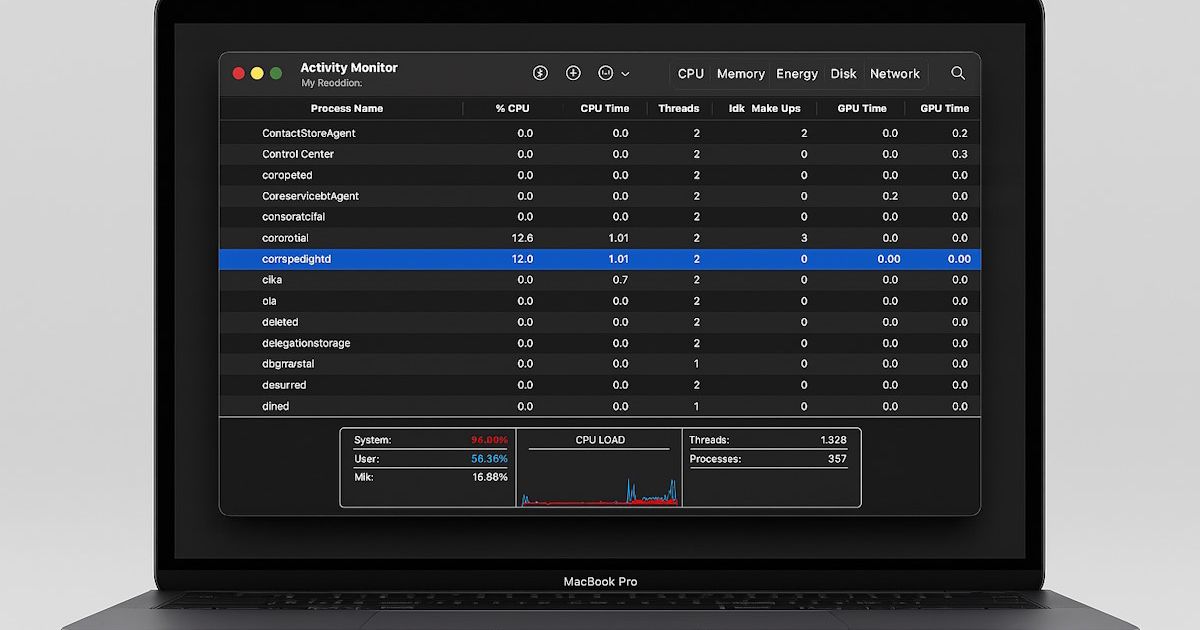Select the Disk tab
The height and width of the screenshot is (630, 1200).
pos(844,74)
